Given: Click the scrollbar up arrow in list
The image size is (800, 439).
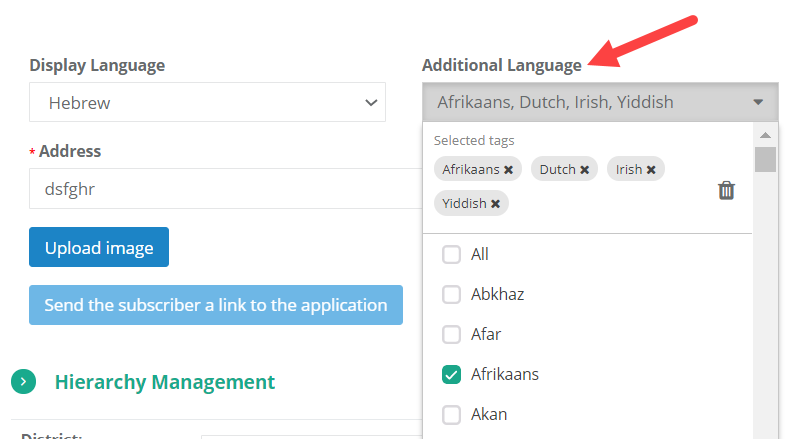Looking at the screenshot, I should pyautogui.click(x=765, y=135).
